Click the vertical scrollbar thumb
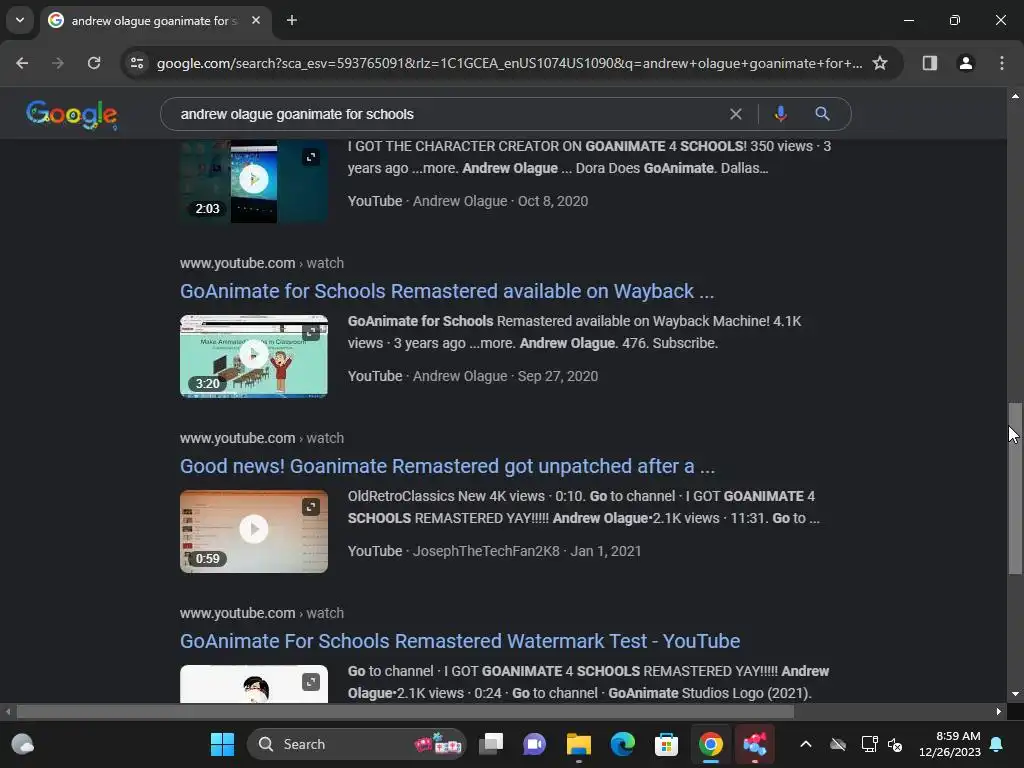The width and height of the screenshot is (1024, 768). tap(1015, 488)
